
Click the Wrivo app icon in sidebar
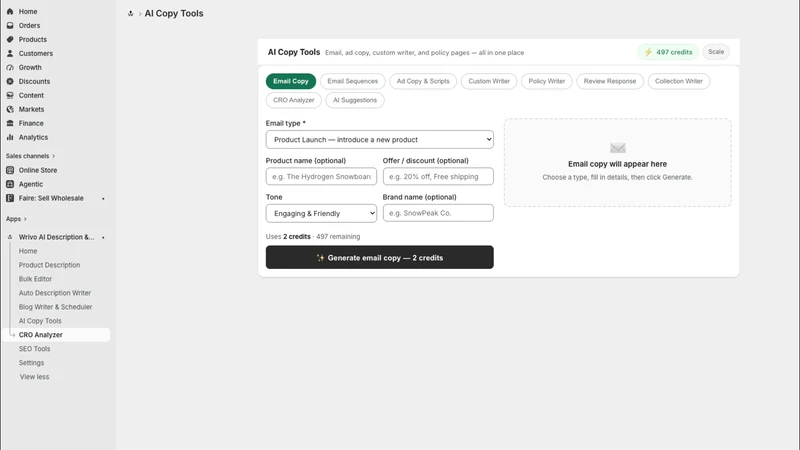(10, 237)
